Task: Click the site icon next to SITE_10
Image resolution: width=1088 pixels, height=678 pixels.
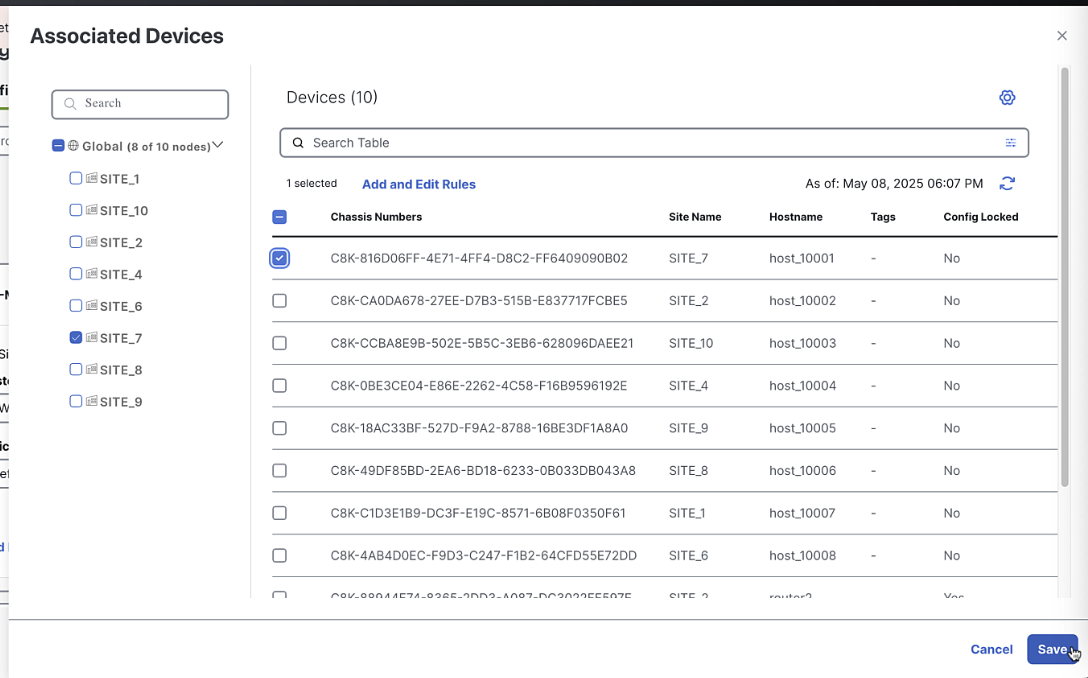Action: click(x=92, y=210)
